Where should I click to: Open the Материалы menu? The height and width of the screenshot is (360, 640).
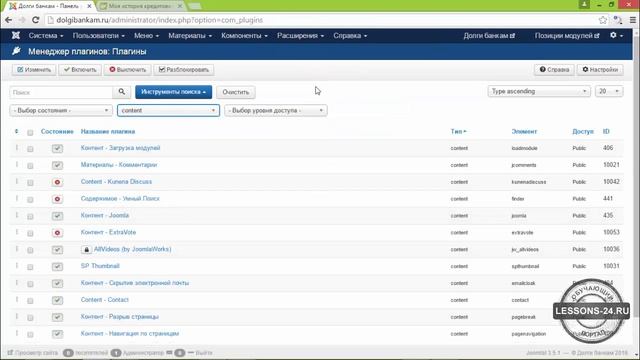point(190,36)
